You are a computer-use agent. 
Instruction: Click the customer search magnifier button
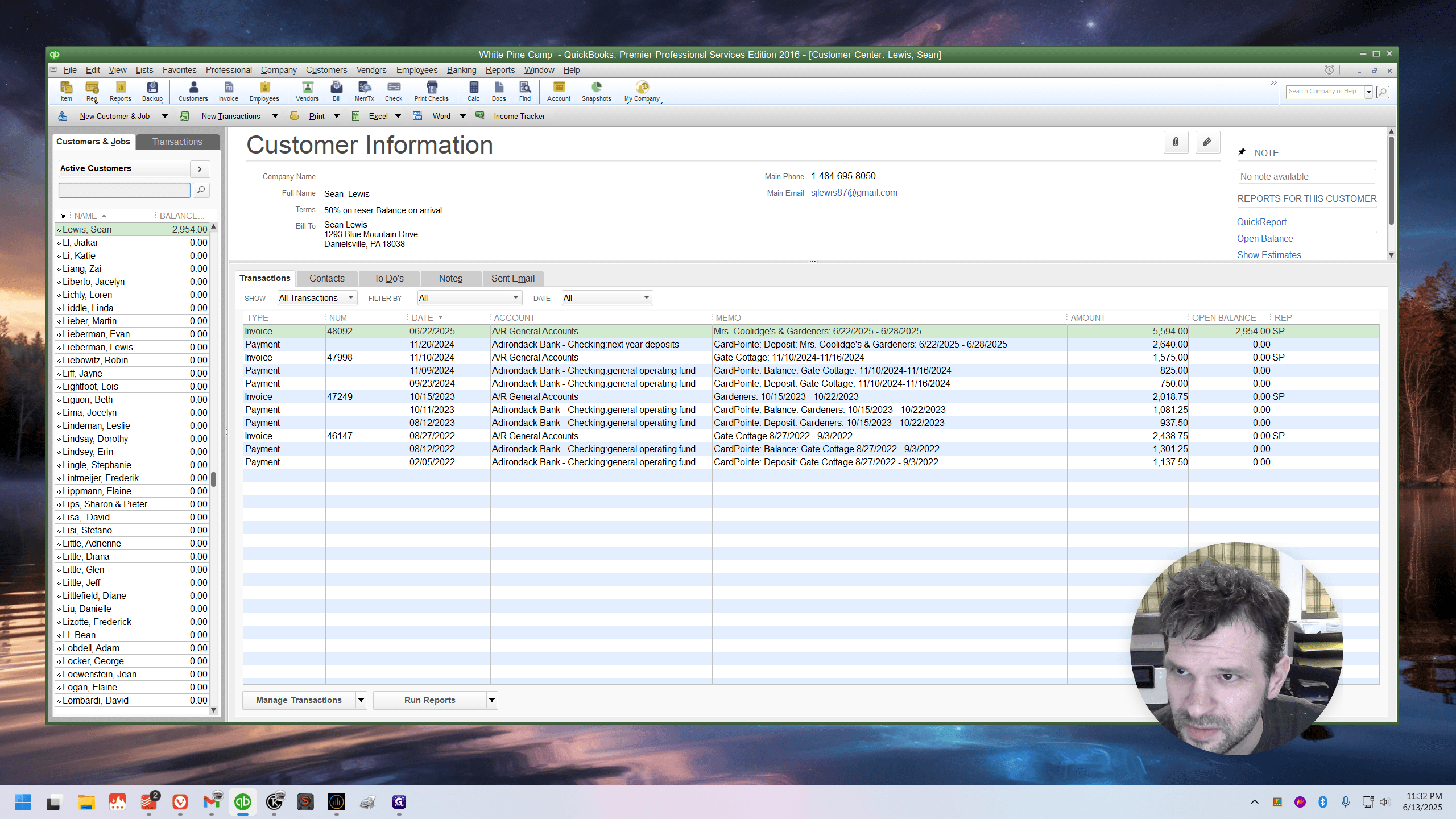(201, 190)
